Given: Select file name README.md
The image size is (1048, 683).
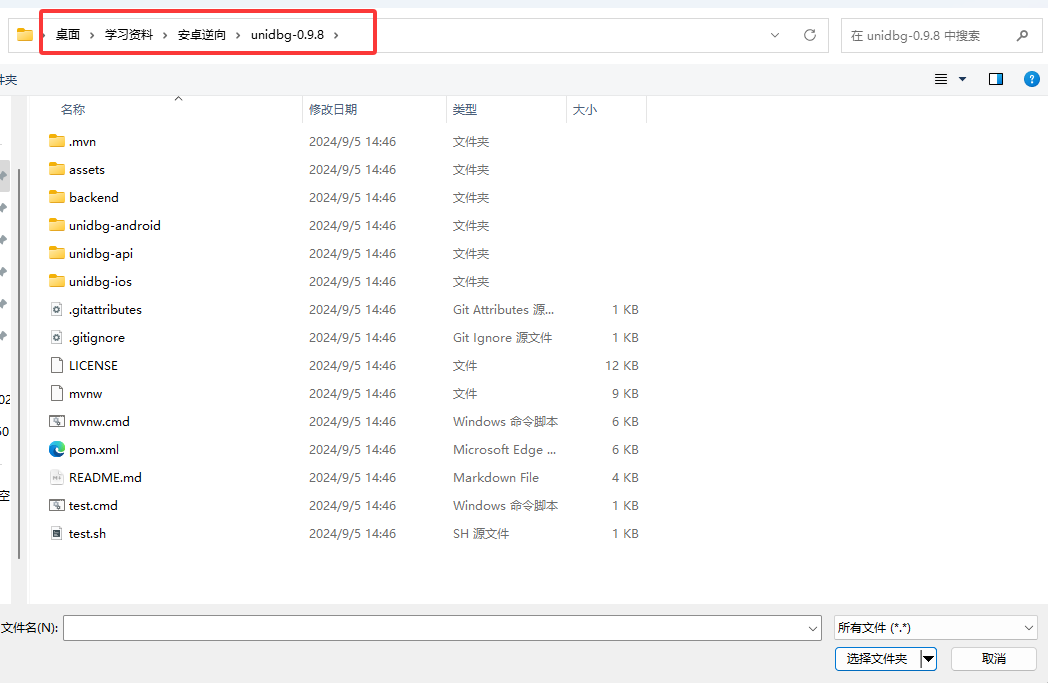Looking at the screenshot, I should coord(105,478).
